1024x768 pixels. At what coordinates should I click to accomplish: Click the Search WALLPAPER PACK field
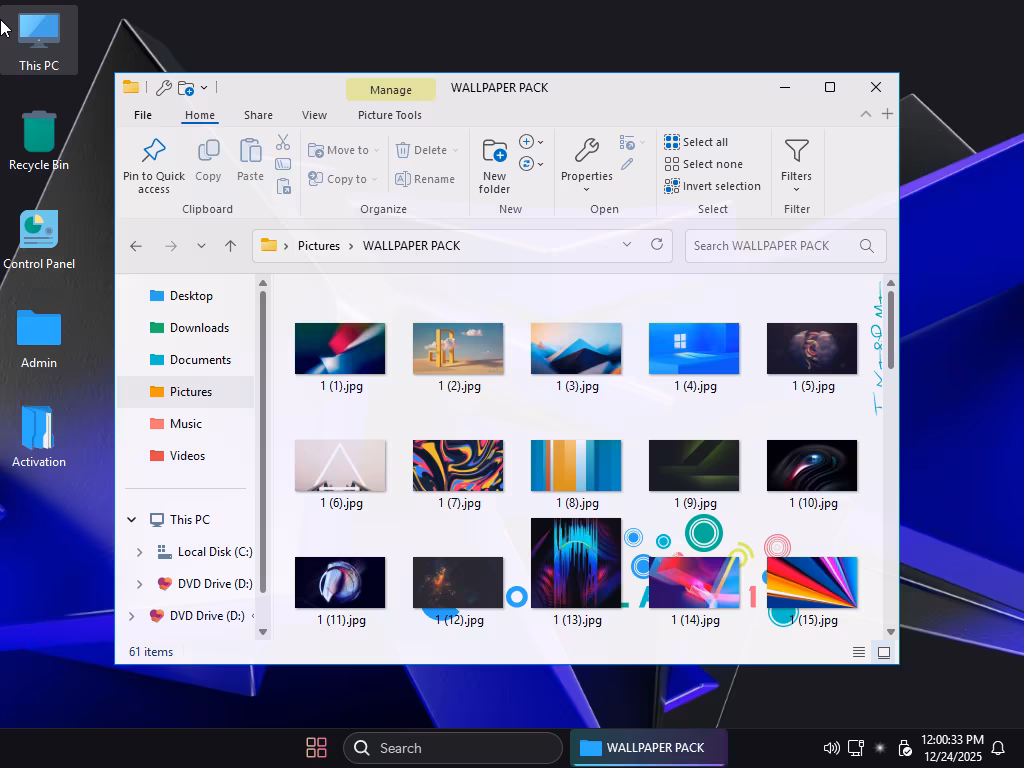coord(770,246)
